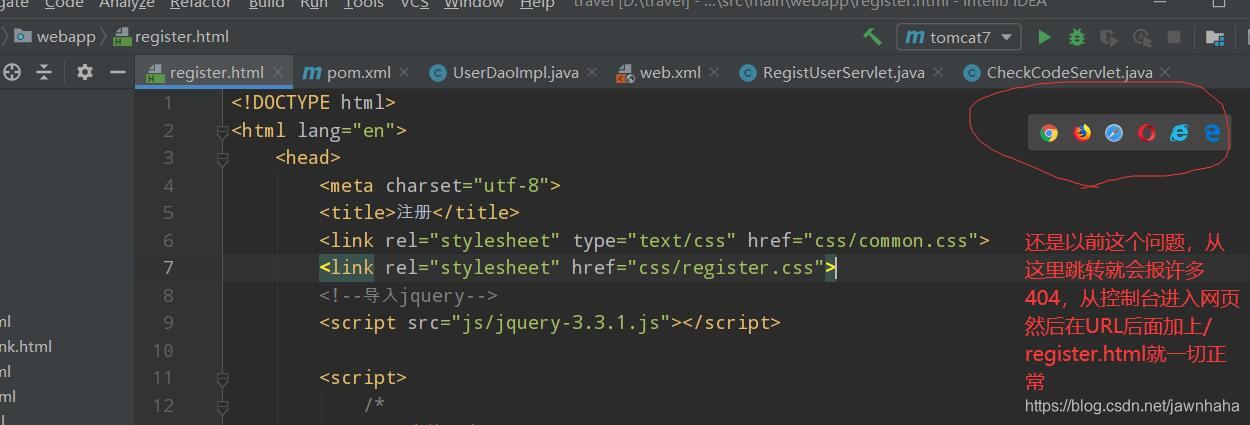This screenshot has width=1250, height=425.
Task: Open the Window menu
Action: (x=474, y=5)
